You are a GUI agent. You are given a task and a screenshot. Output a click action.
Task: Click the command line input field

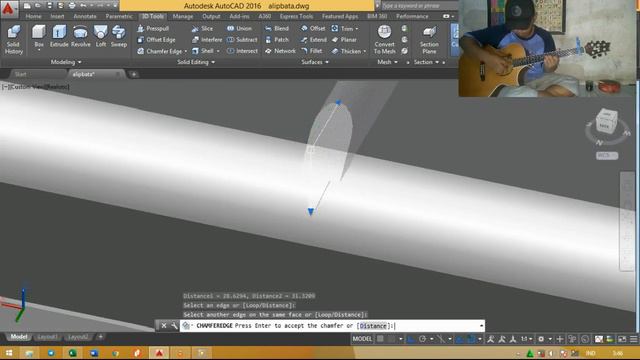point(332,326)
